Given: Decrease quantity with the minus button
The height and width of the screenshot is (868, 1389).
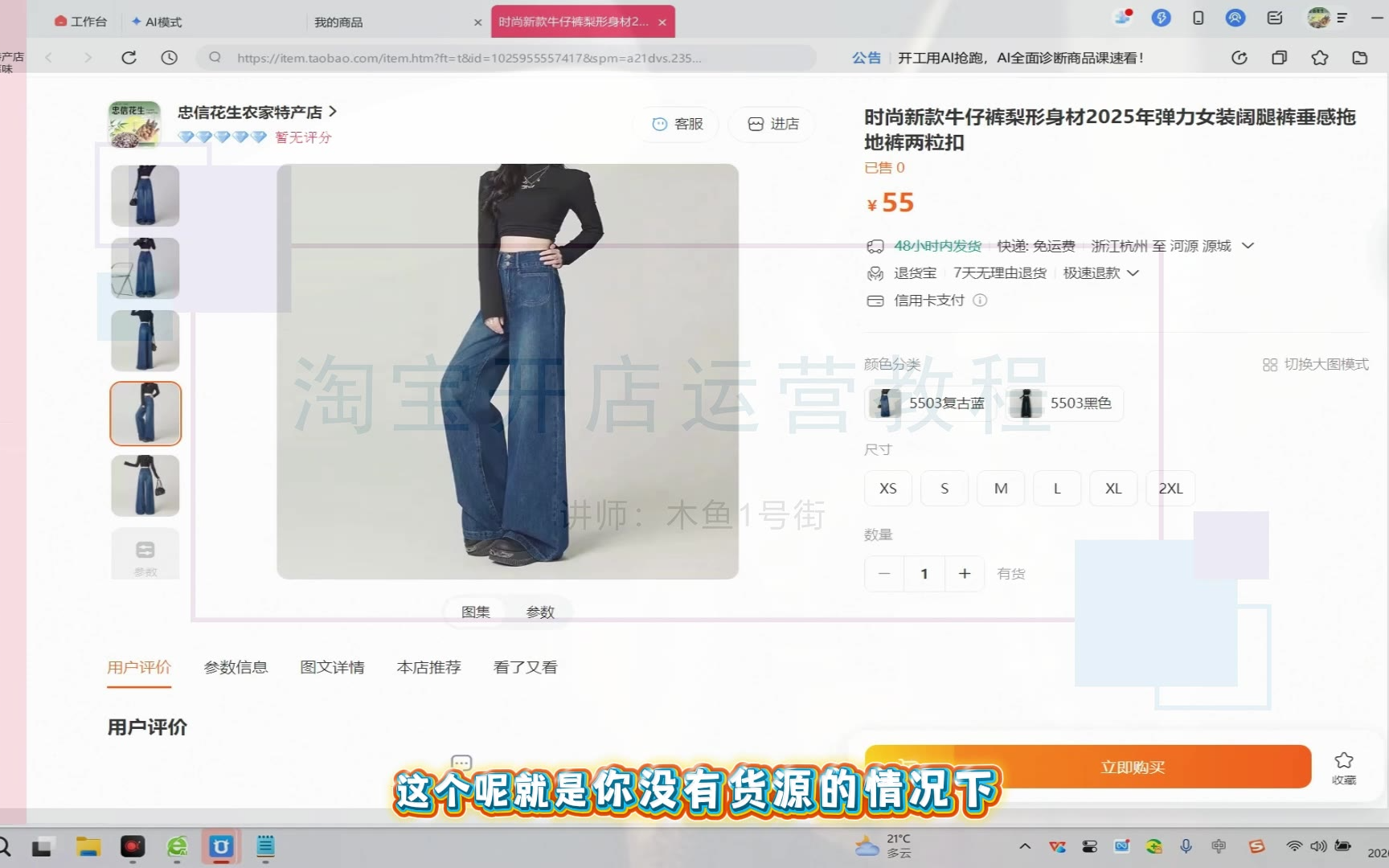Looking at the screenshot, I should (x=884, y=574).
